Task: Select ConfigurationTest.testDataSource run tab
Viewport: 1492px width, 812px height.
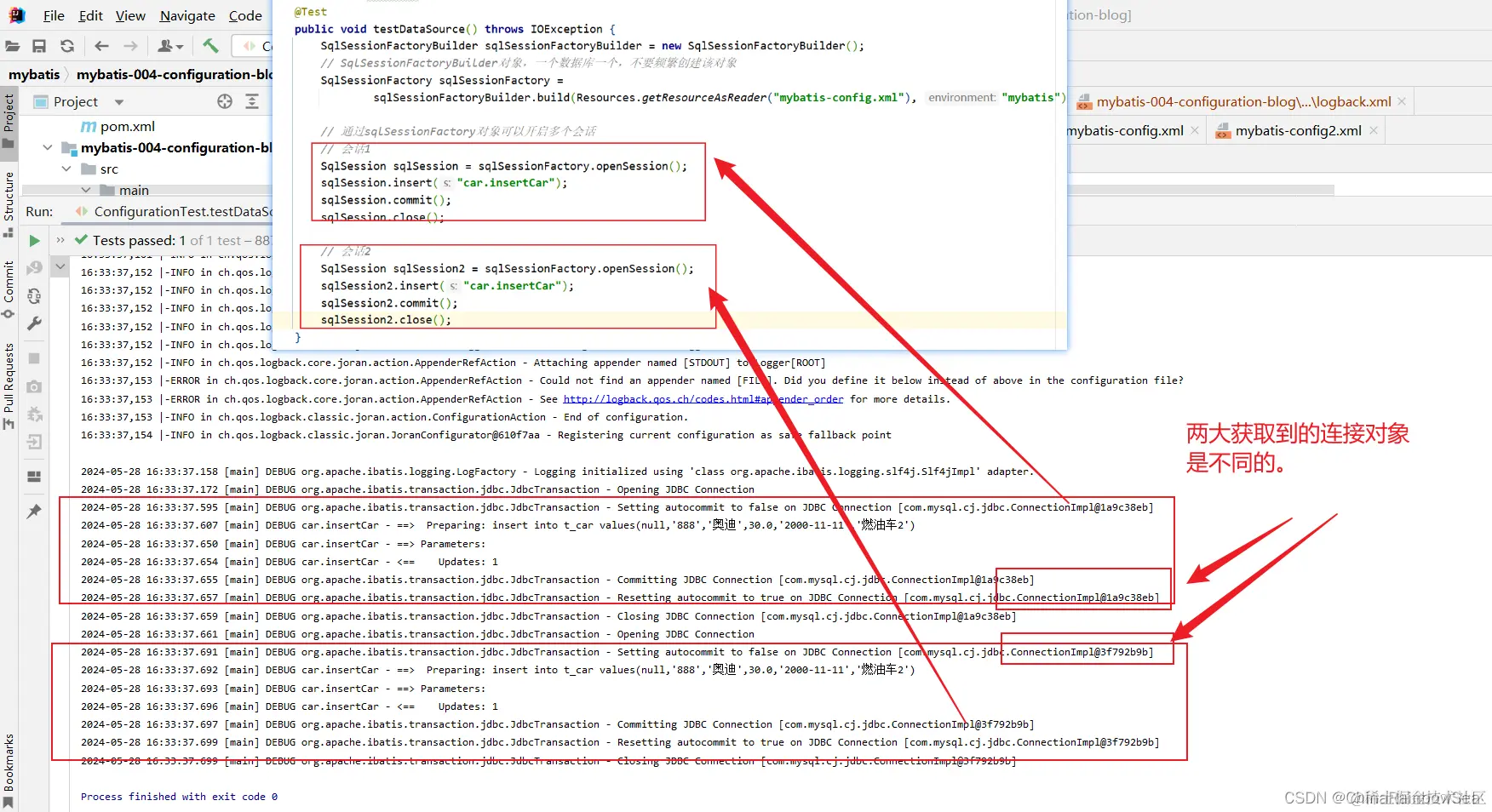Action: 174,211
